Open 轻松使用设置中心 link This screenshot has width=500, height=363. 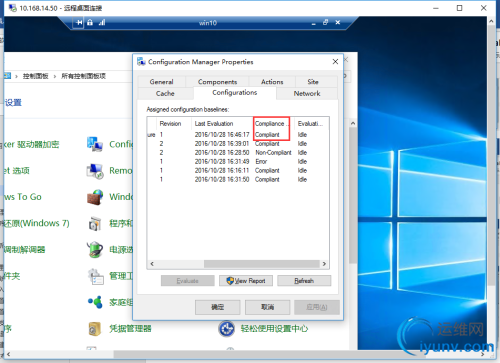[274, 329]
